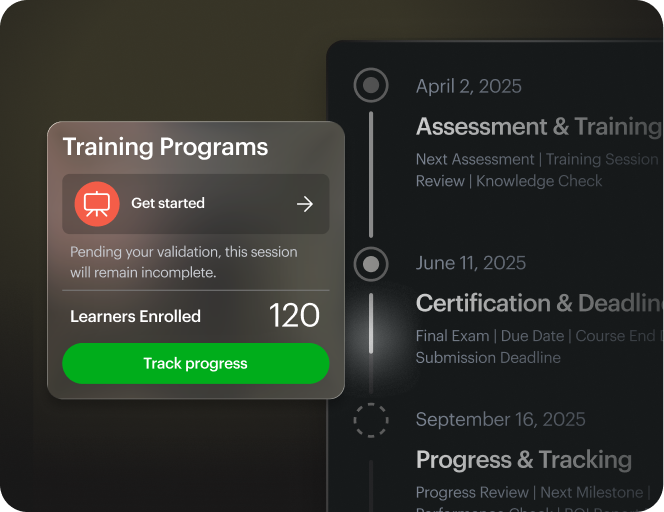Open the Get started row
This screenshot has width=664, height=512.
196,204
